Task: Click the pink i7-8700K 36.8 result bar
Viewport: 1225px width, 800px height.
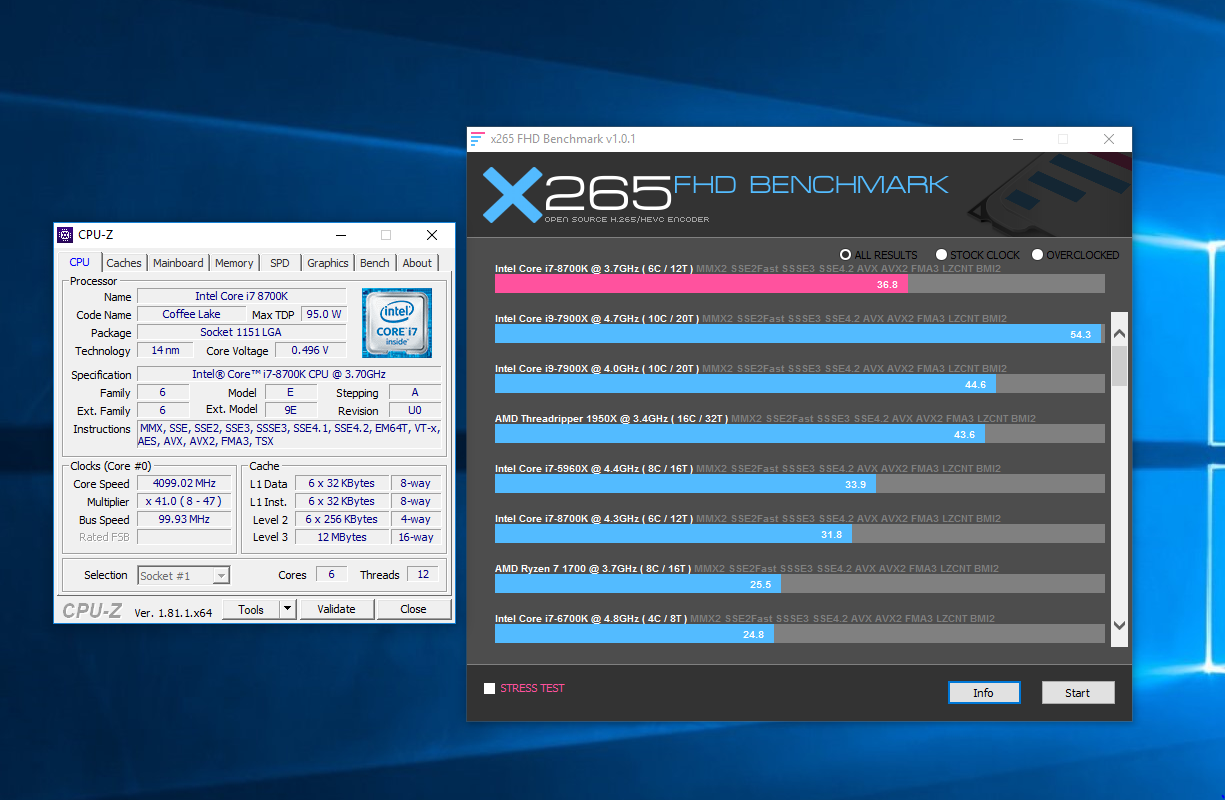Action: click(700, 284)
